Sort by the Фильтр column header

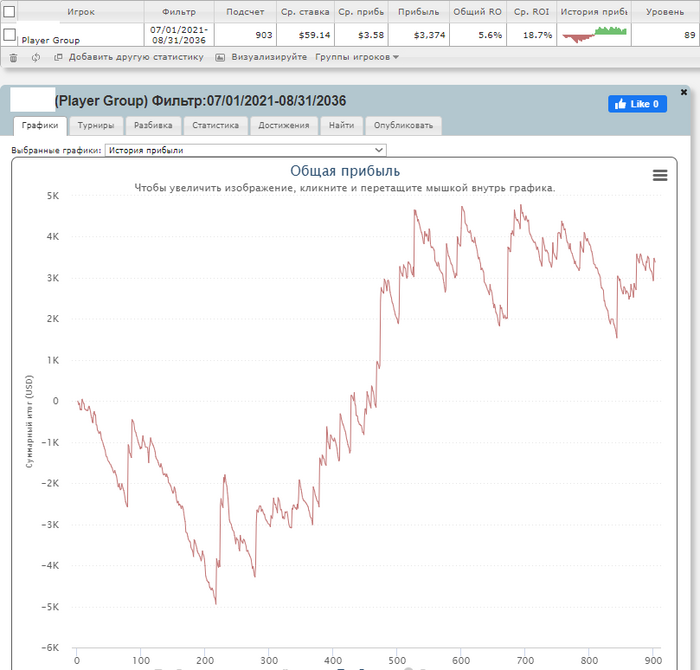click(179, 12)
